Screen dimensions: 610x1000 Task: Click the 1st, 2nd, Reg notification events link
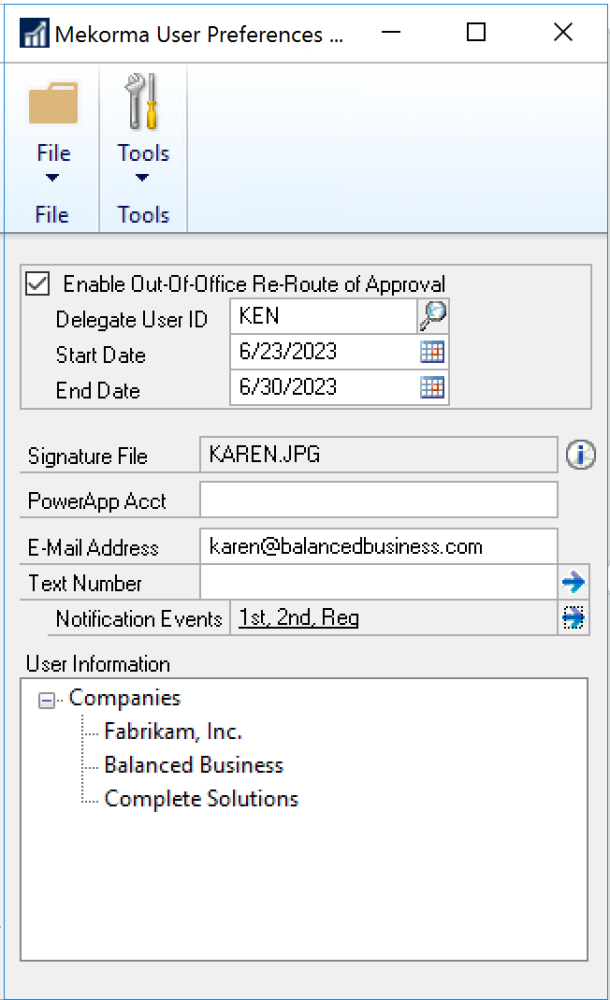point(299,618)
